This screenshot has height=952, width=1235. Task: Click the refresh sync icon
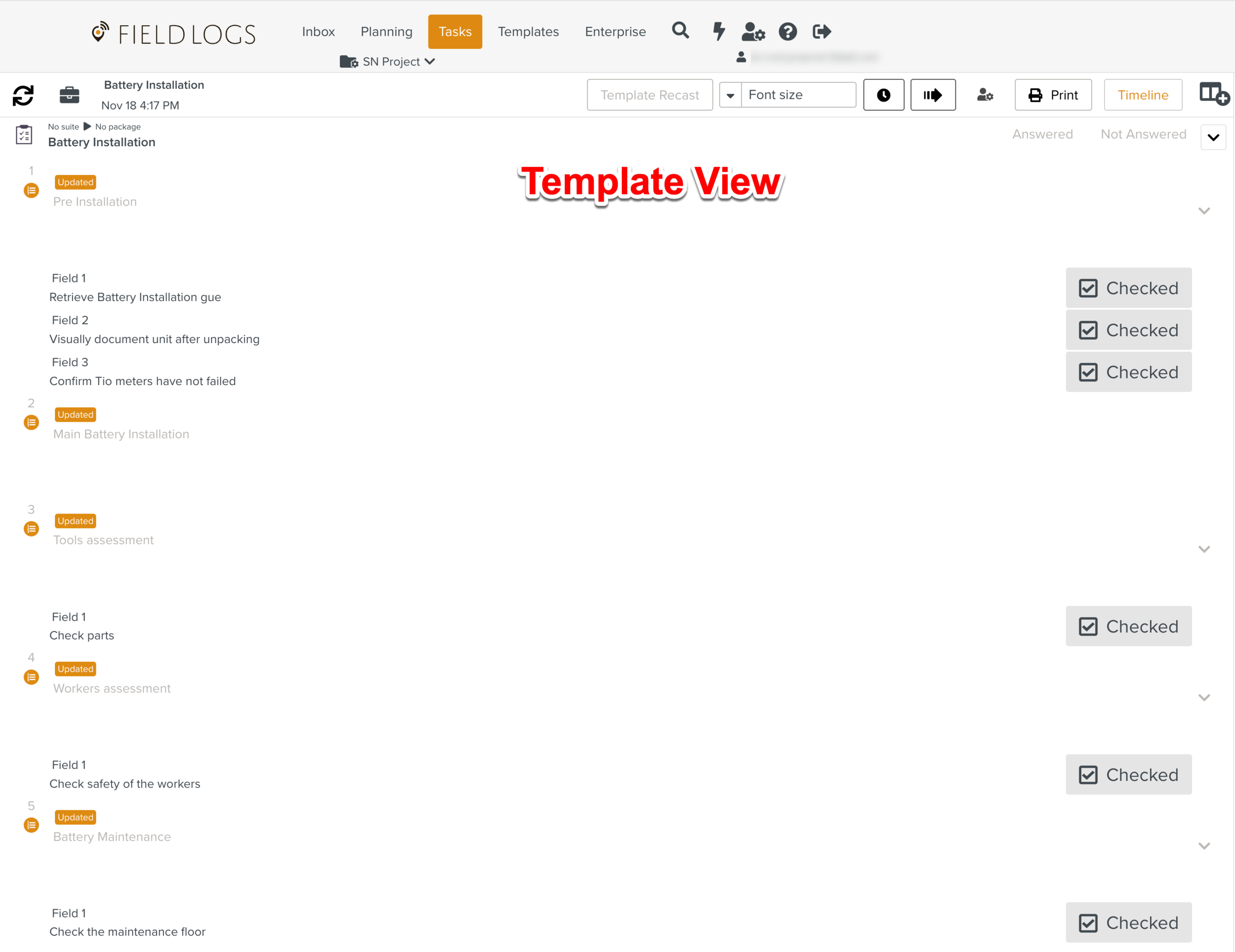[23, 95]
